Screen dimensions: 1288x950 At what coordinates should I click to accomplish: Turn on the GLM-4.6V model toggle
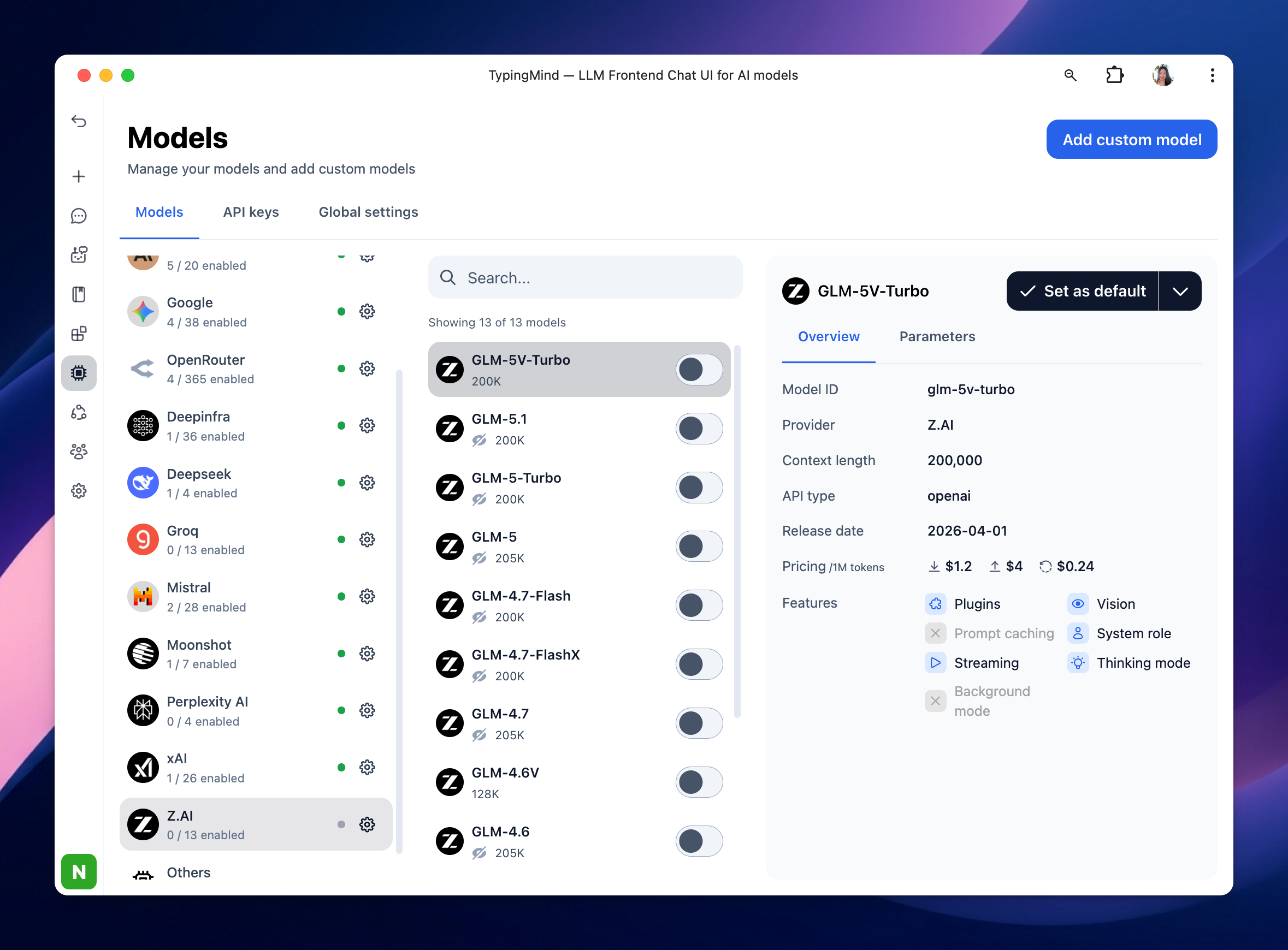(699, 782)
